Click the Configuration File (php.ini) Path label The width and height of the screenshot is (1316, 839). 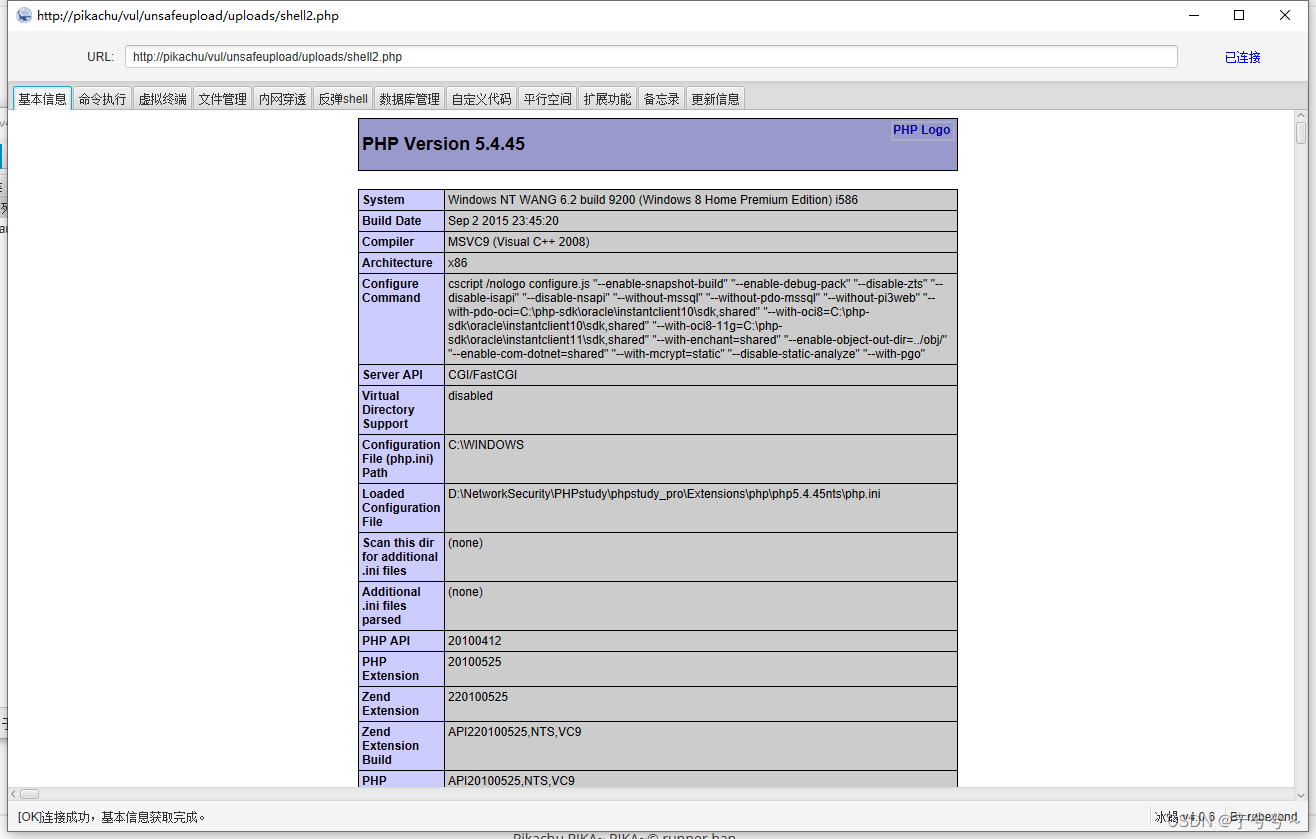(x=401, y=459)
